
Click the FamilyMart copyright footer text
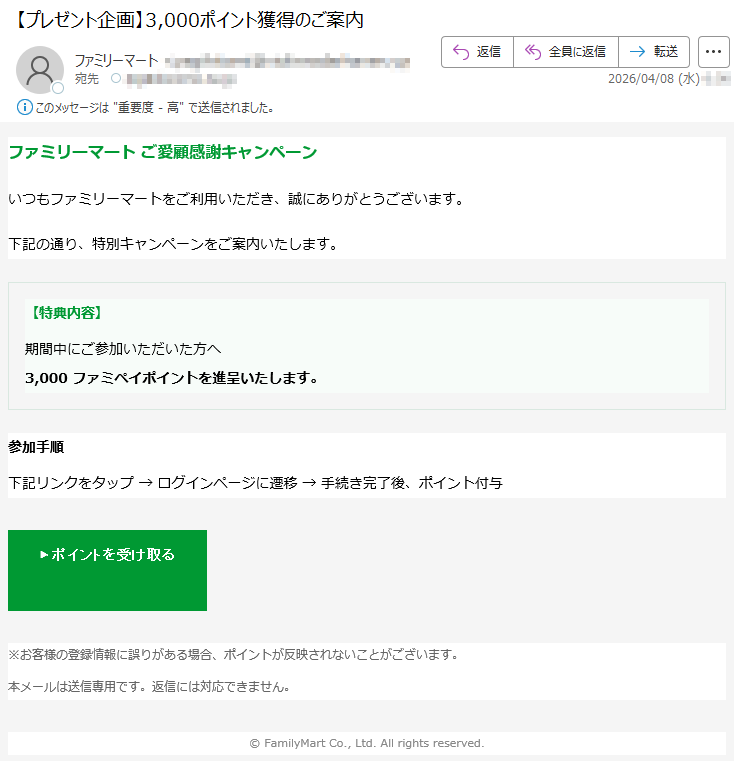367,743
